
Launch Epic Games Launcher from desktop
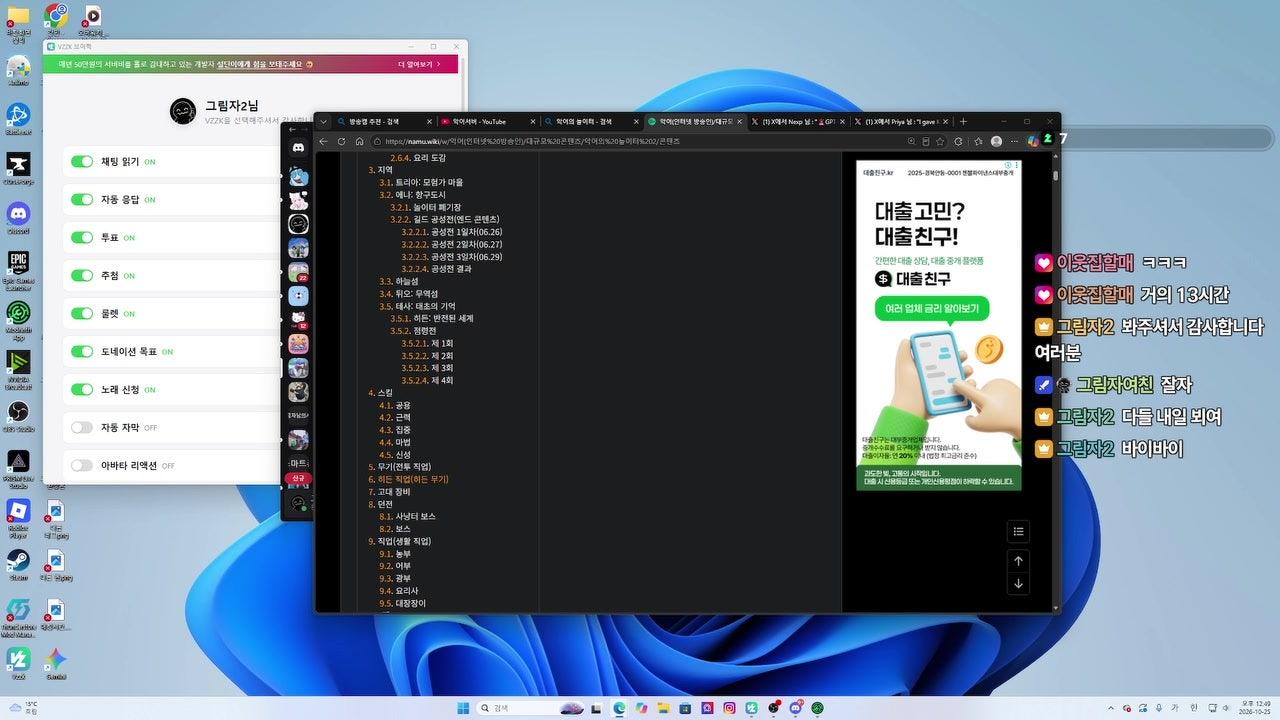(18, 269)
